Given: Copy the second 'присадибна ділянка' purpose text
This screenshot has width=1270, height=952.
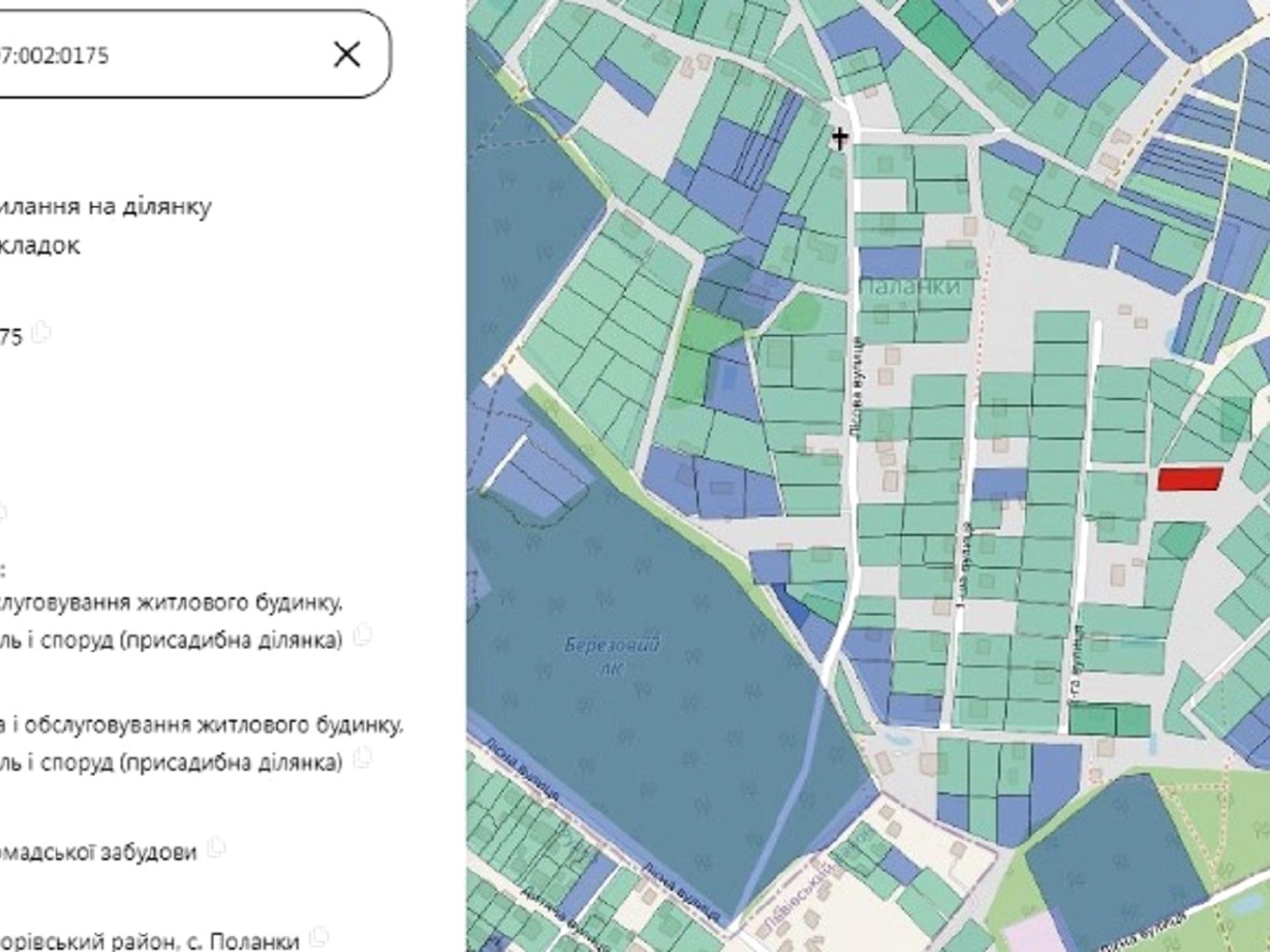Looking at the screenshot, I should (362, 757).
